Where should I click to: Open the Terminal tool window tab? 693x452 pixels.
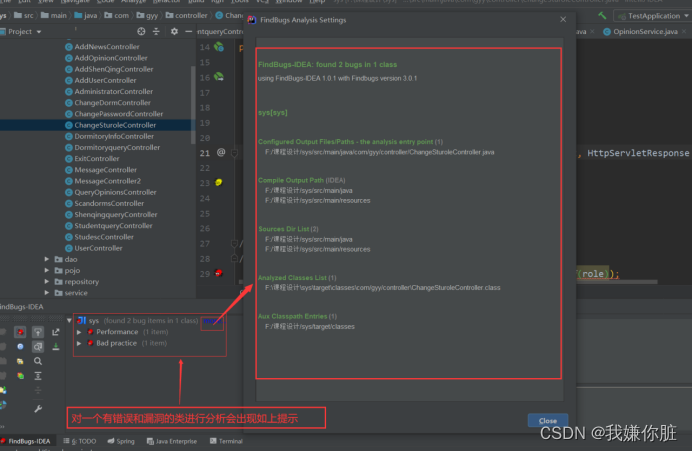click(226, 441)
